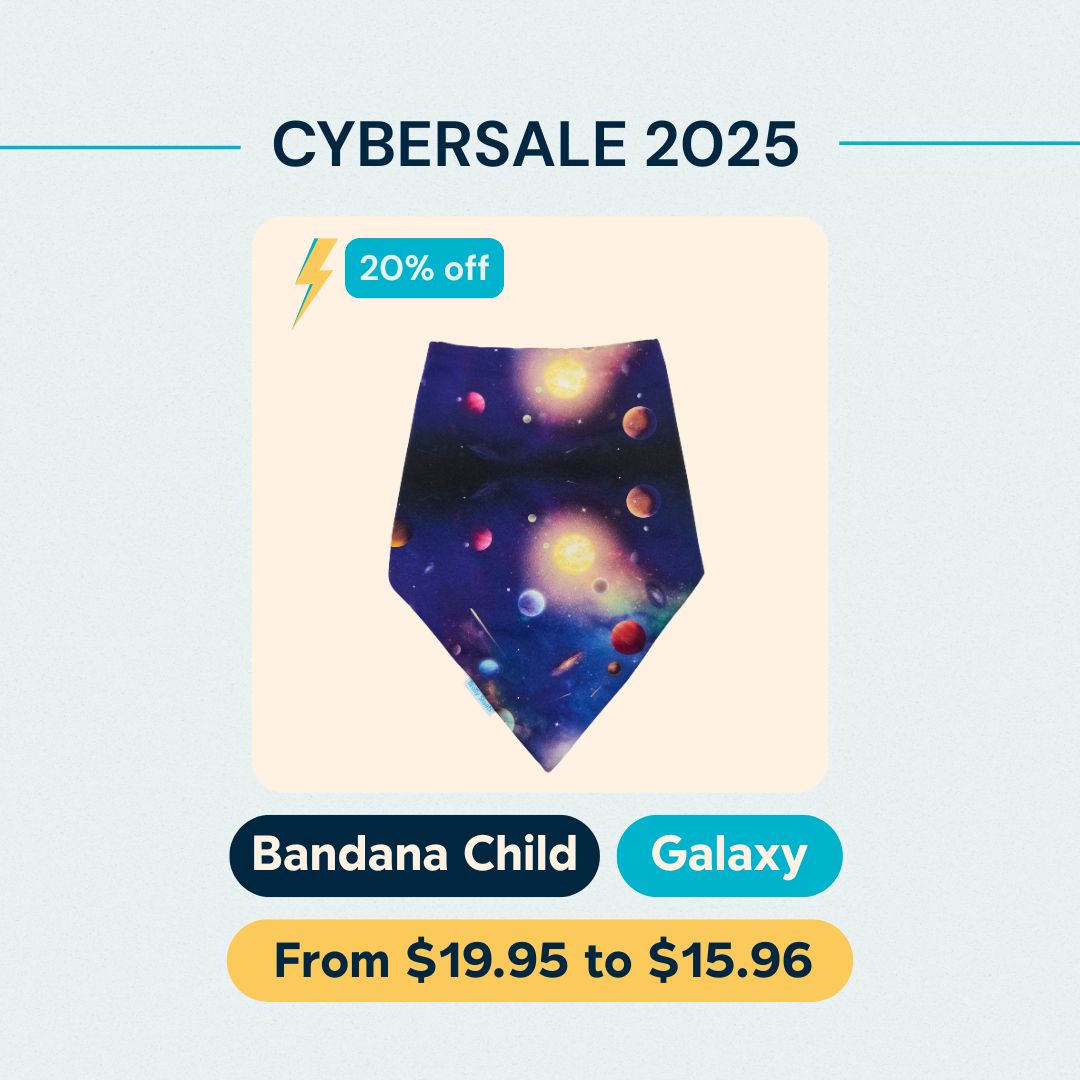
Task: Select the teal "Galaxy" label
Action: (729, 856)
